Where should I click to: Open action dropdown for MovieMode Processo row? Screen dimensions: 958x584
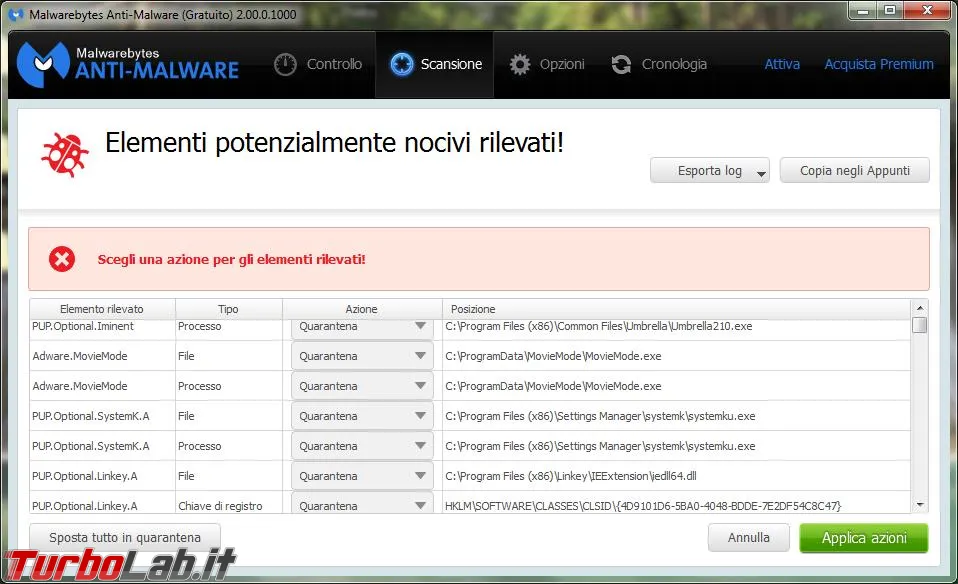coord(362,385)
